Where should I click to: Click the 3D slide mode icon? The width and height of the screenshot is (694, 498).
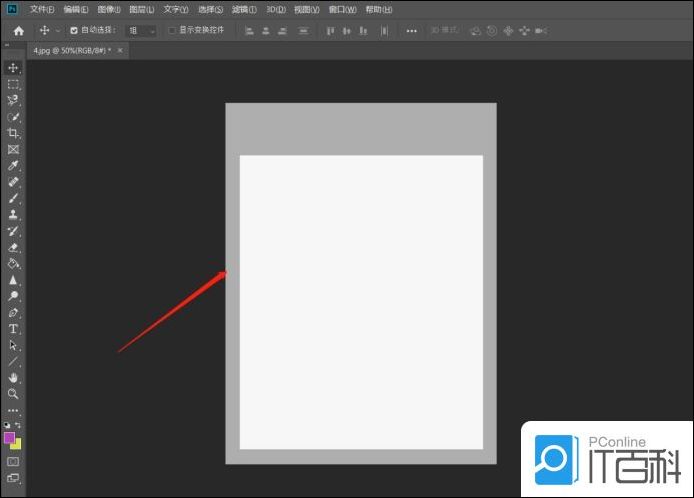(x=524, y=31)
